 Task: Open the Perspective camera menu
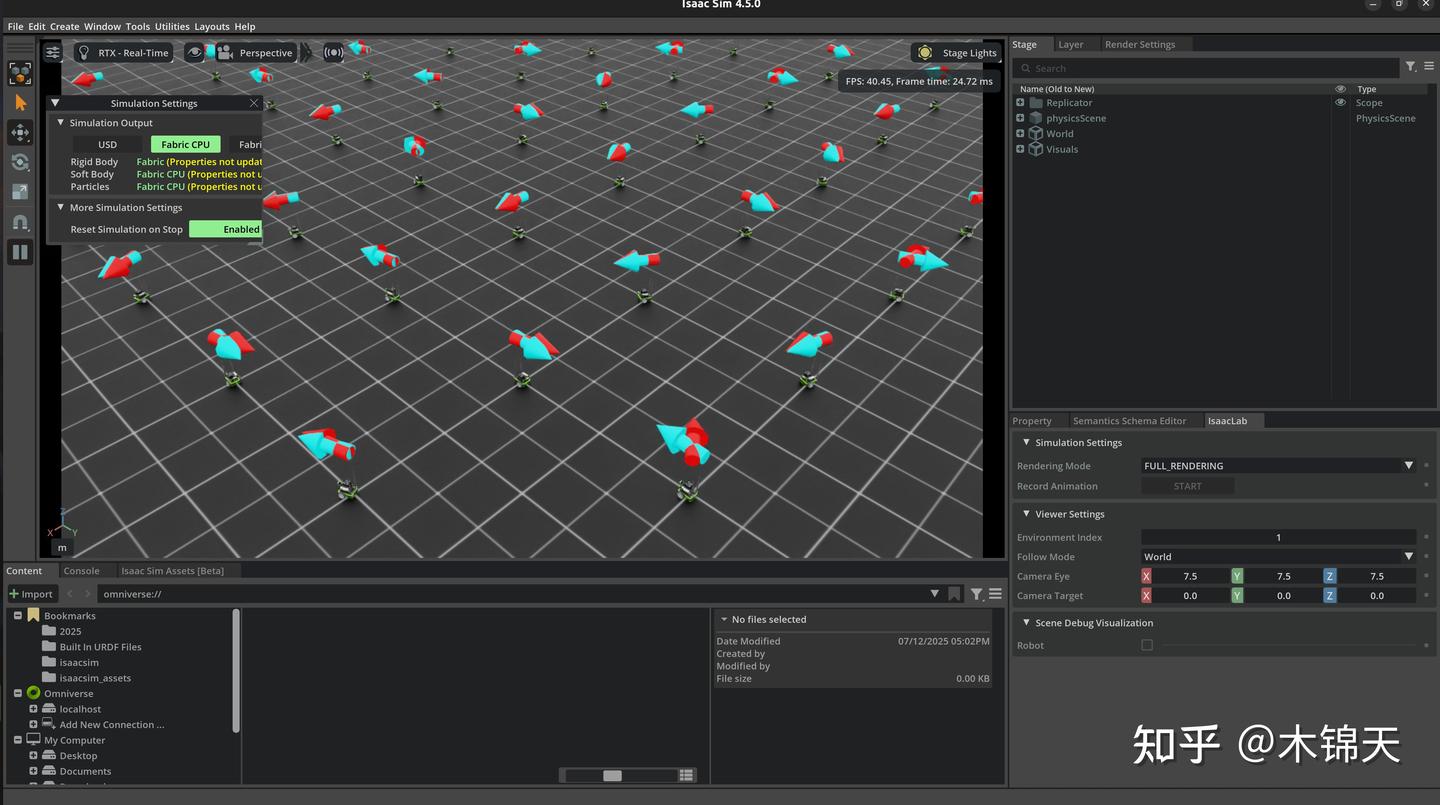click(x=255, y=53)
